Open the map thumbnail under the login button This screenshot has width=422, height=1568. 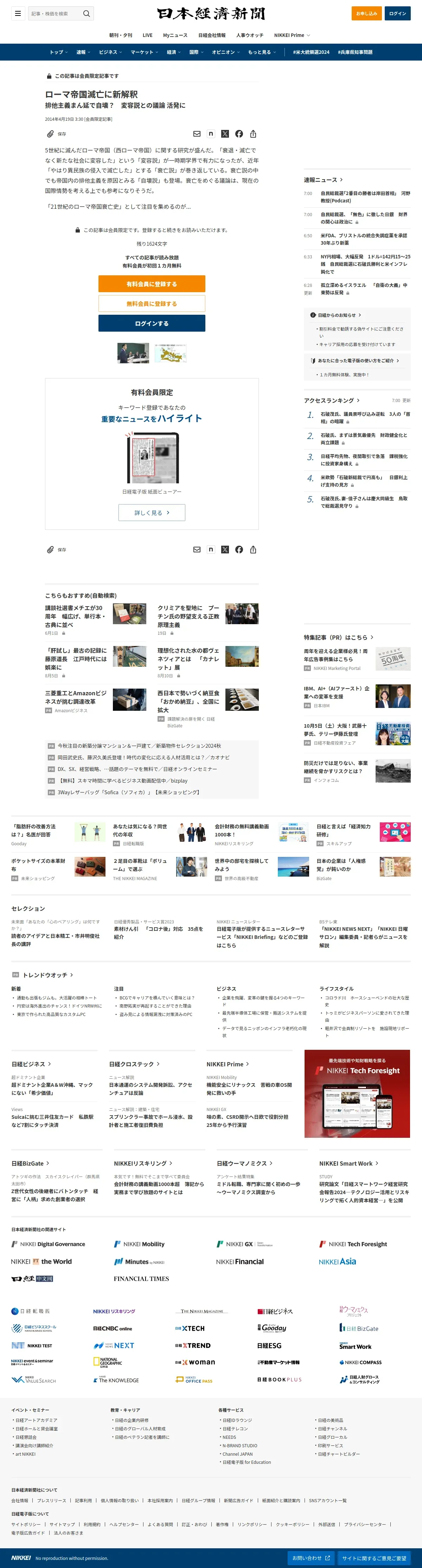pos(170,353)
